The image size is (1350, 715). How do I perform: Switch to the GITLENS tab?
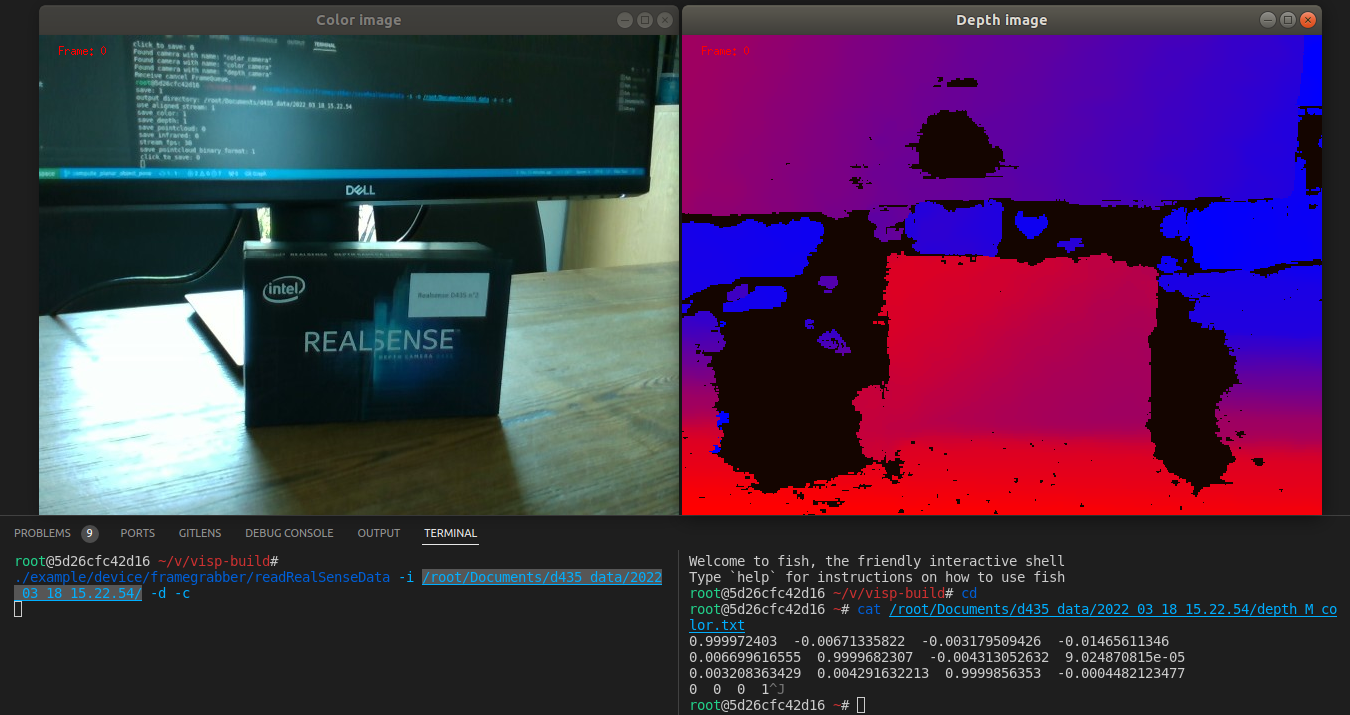click(199, 533)
